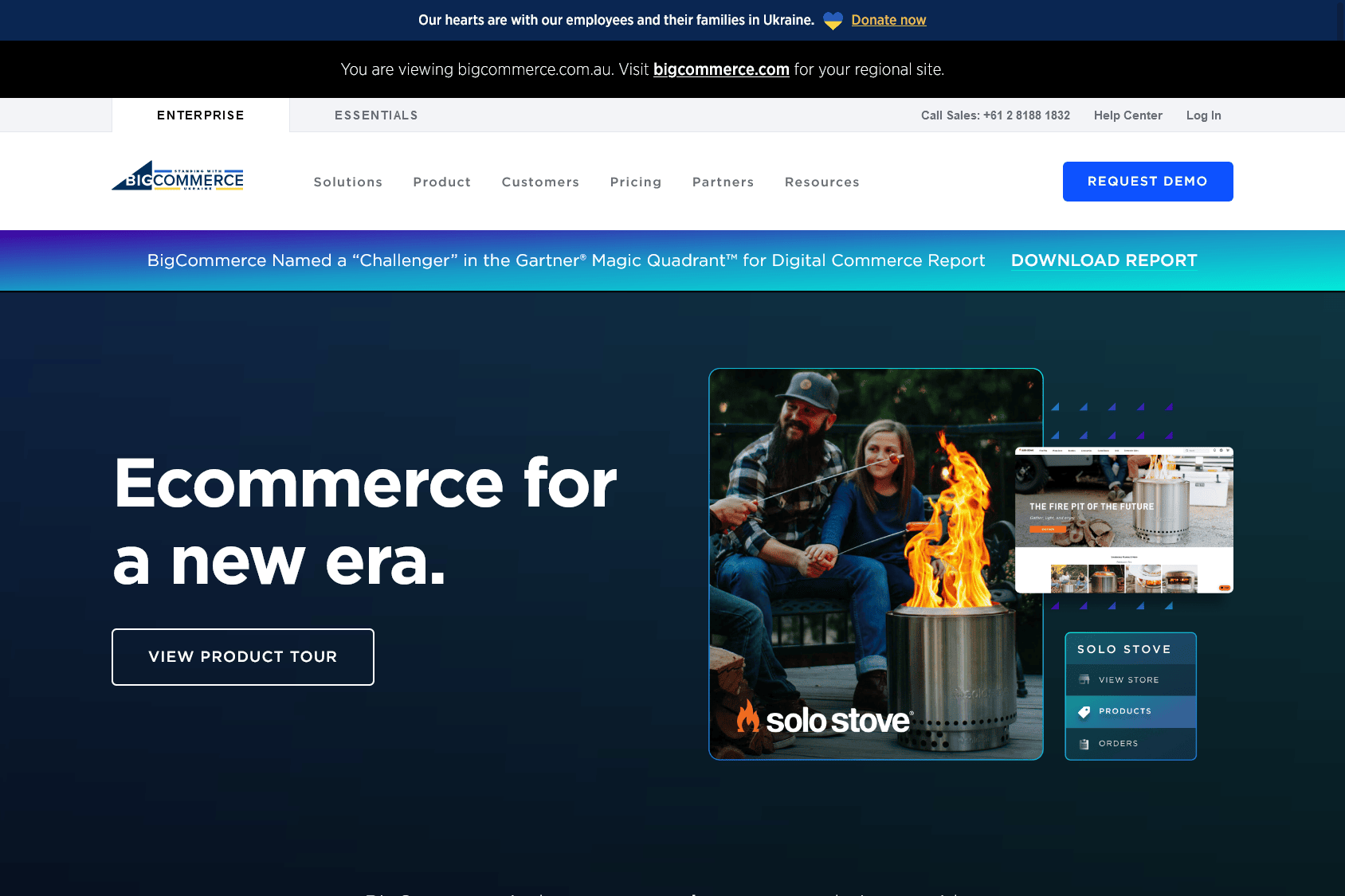Click the Ukraine heart flag icon in the banner
The height and width of the screenshot is (896, 1345).
pyautogui.click(x=833, y=20)
